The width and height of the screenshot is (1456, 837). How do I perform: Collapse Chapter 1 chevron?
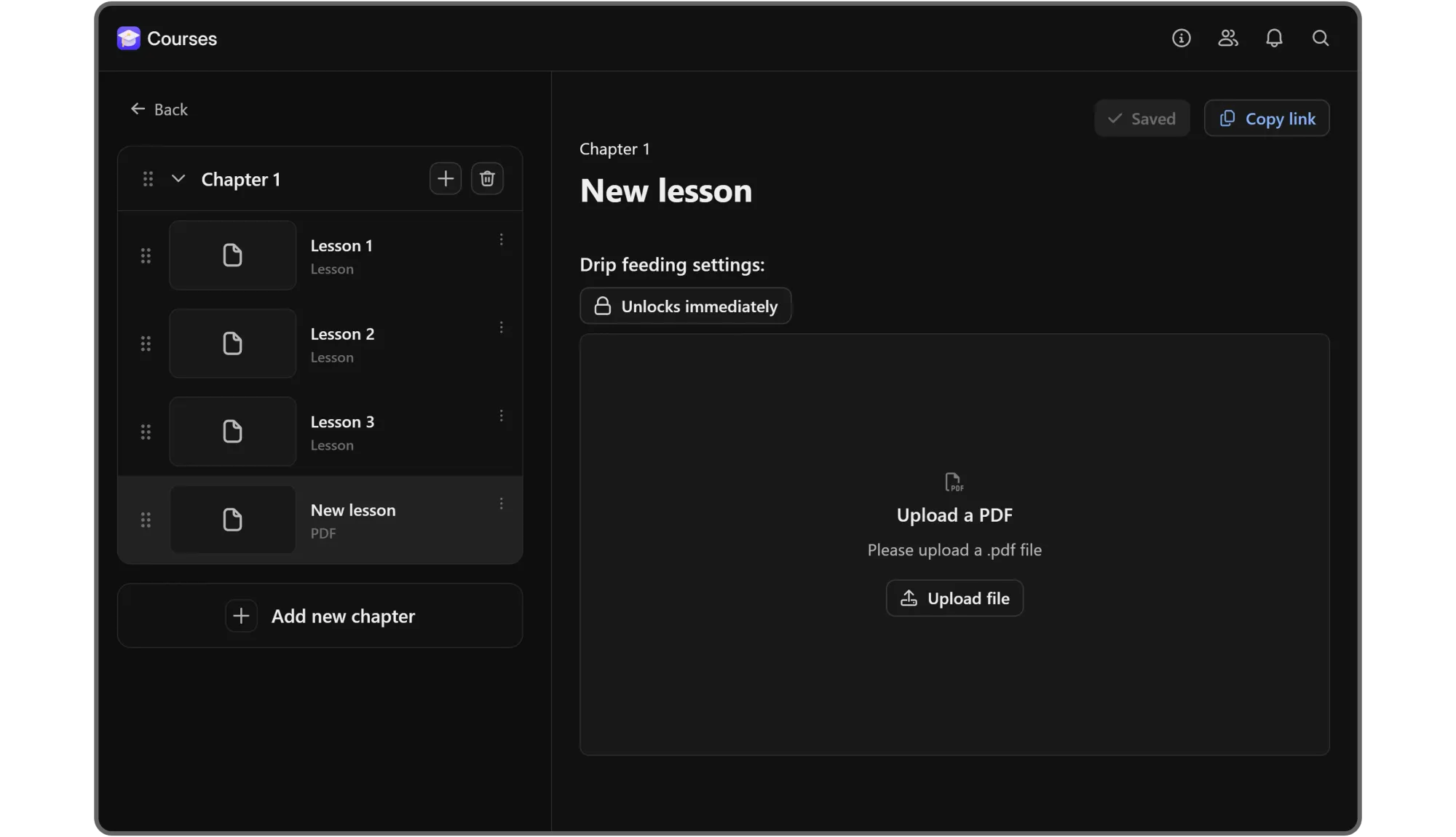tap(178, 179)
